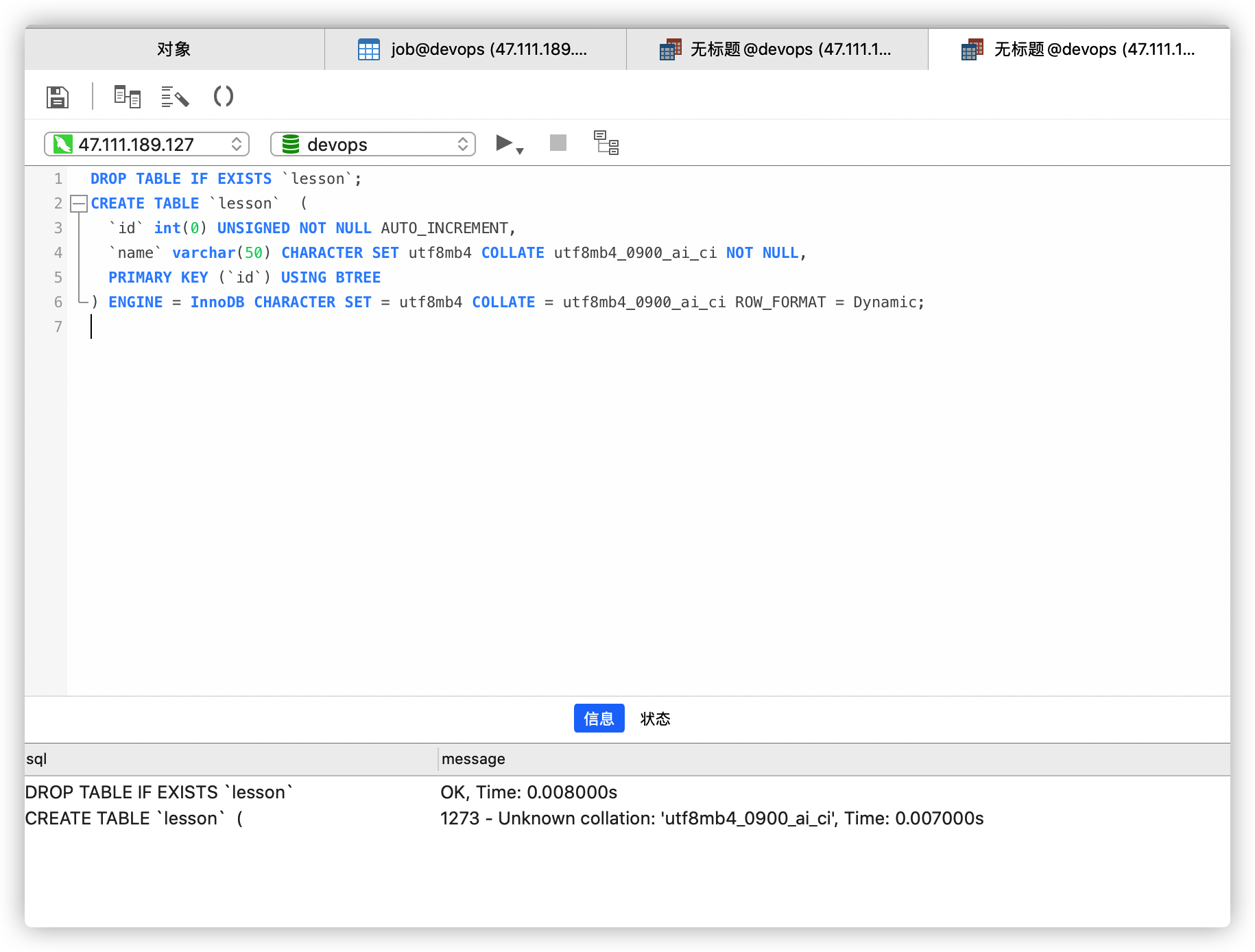Viewport: 1255px width, 952px height.
Task: Click the PRIMARY KEY line in the editor
Action: 245,277
